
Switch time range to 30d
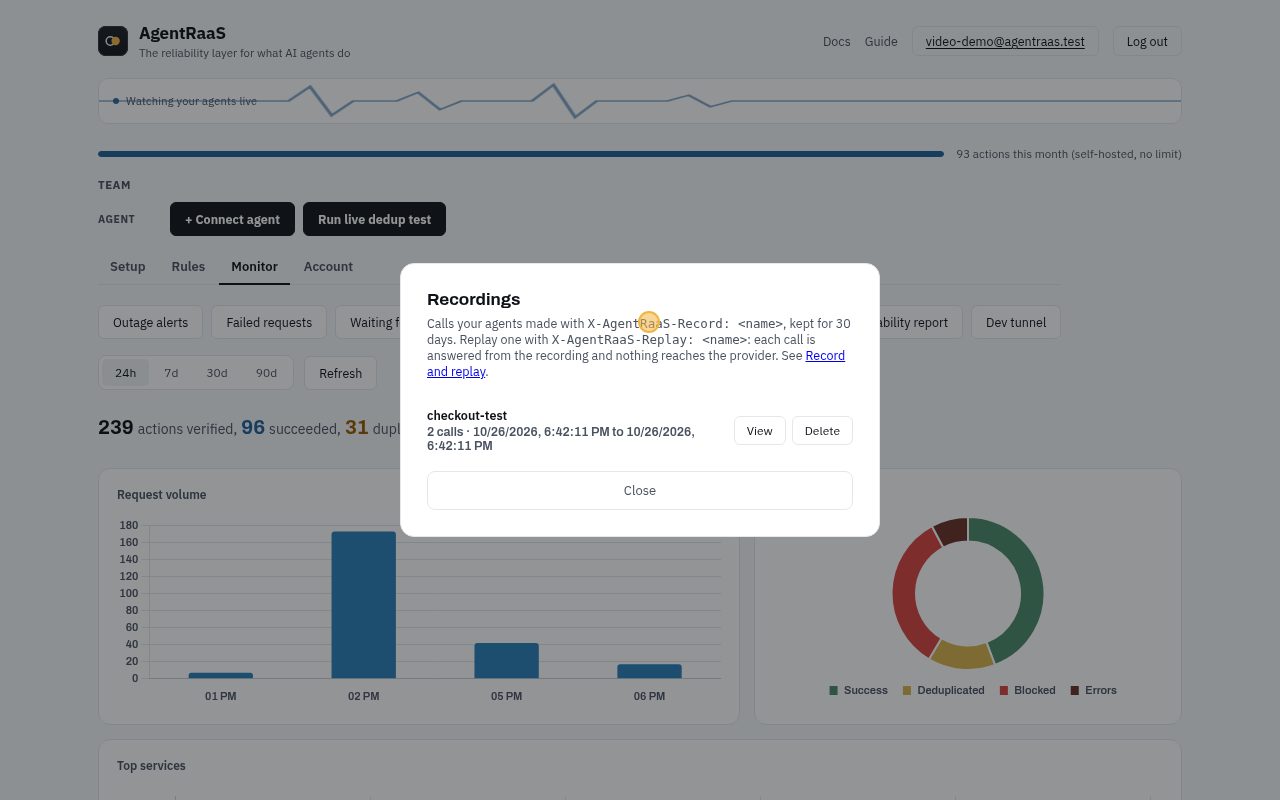coord(217,373)
